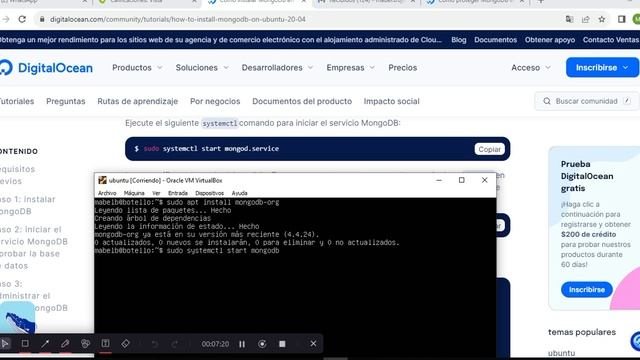Open Máquina menu in VirtualBox window
The image size is (640, 360).
click(134, 193)
